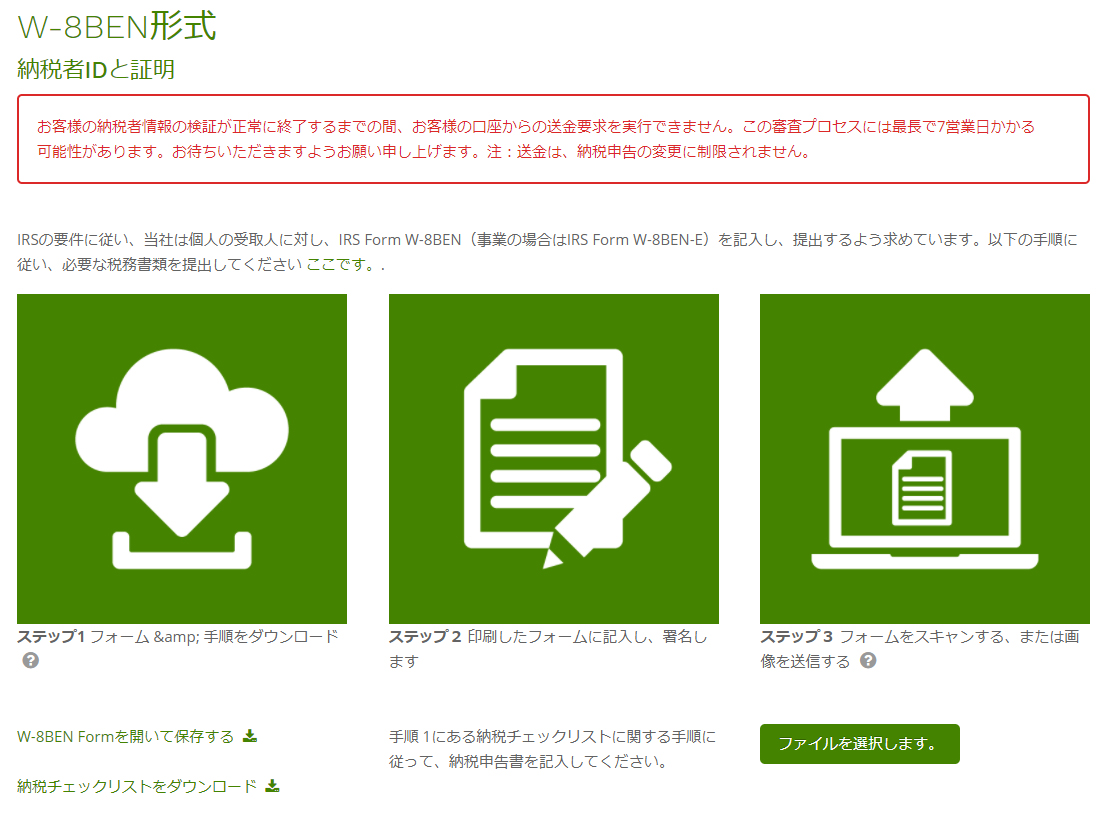Click the ステップ1 フォーム & 手順をダウンロード caption
Screen dimensions: 1105x813
pos(178,637)
